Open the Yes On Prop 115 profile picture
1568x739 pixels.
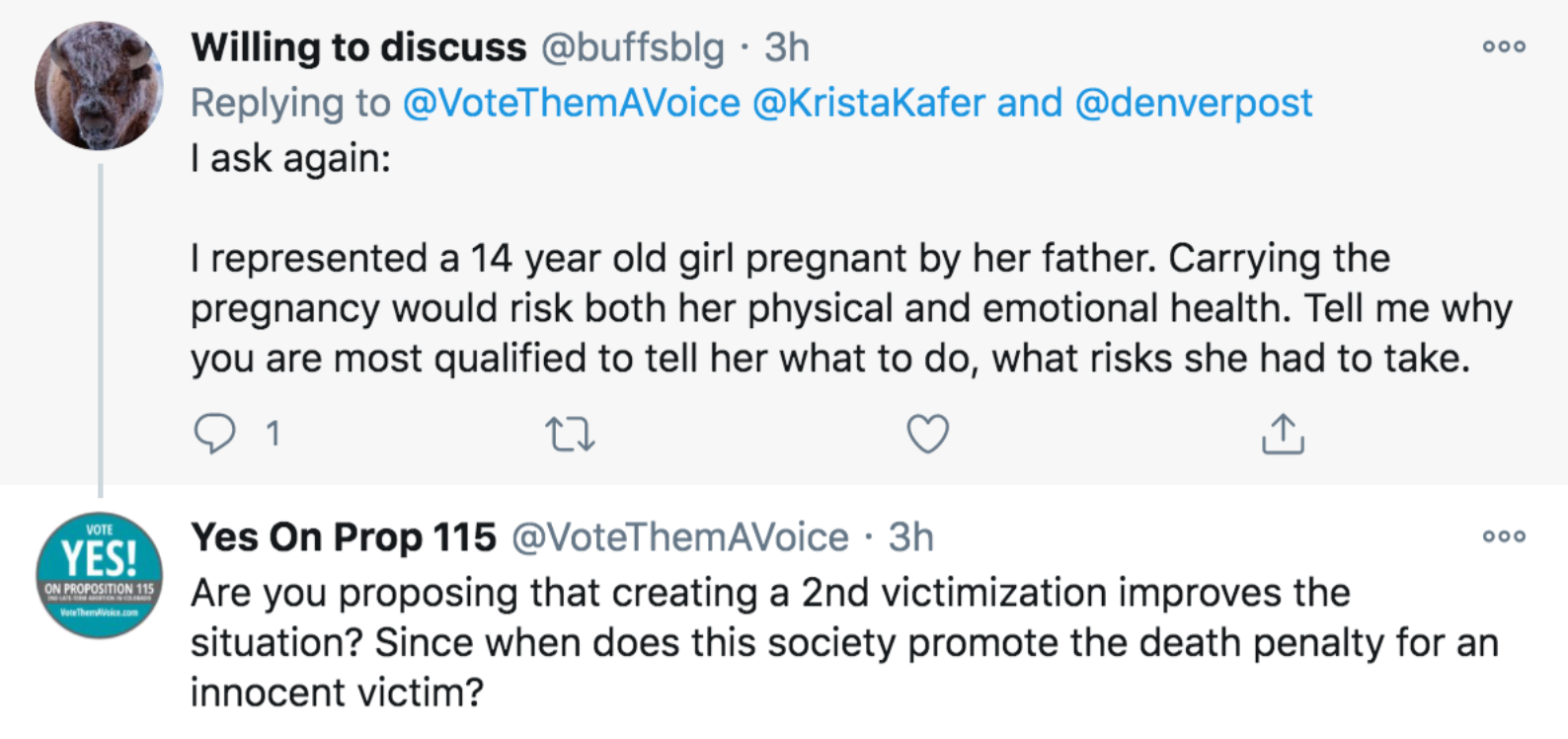click(x=99, y=574)
